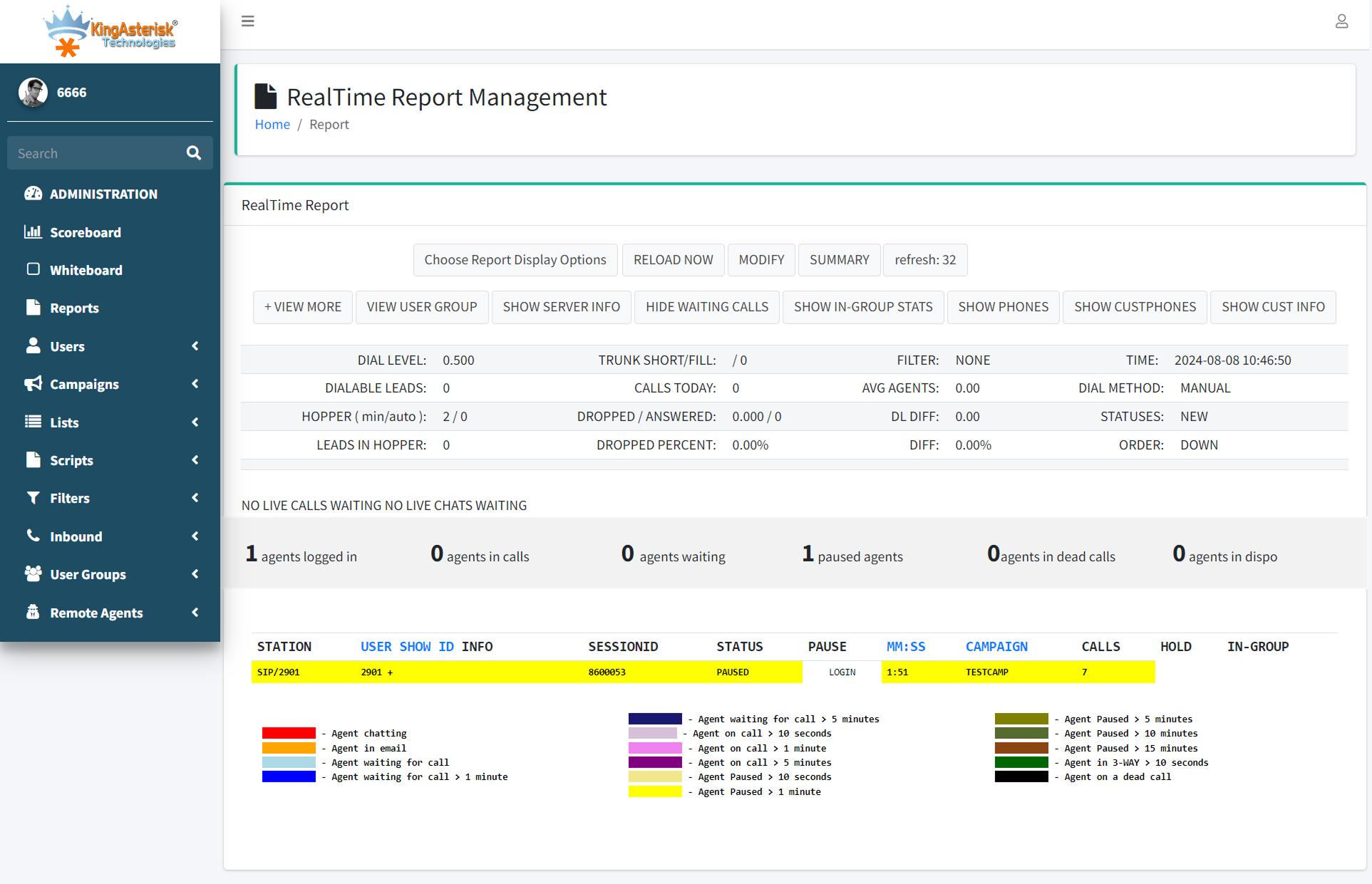
Task: Click the search magnifier icon
Action: click(194, 153)
